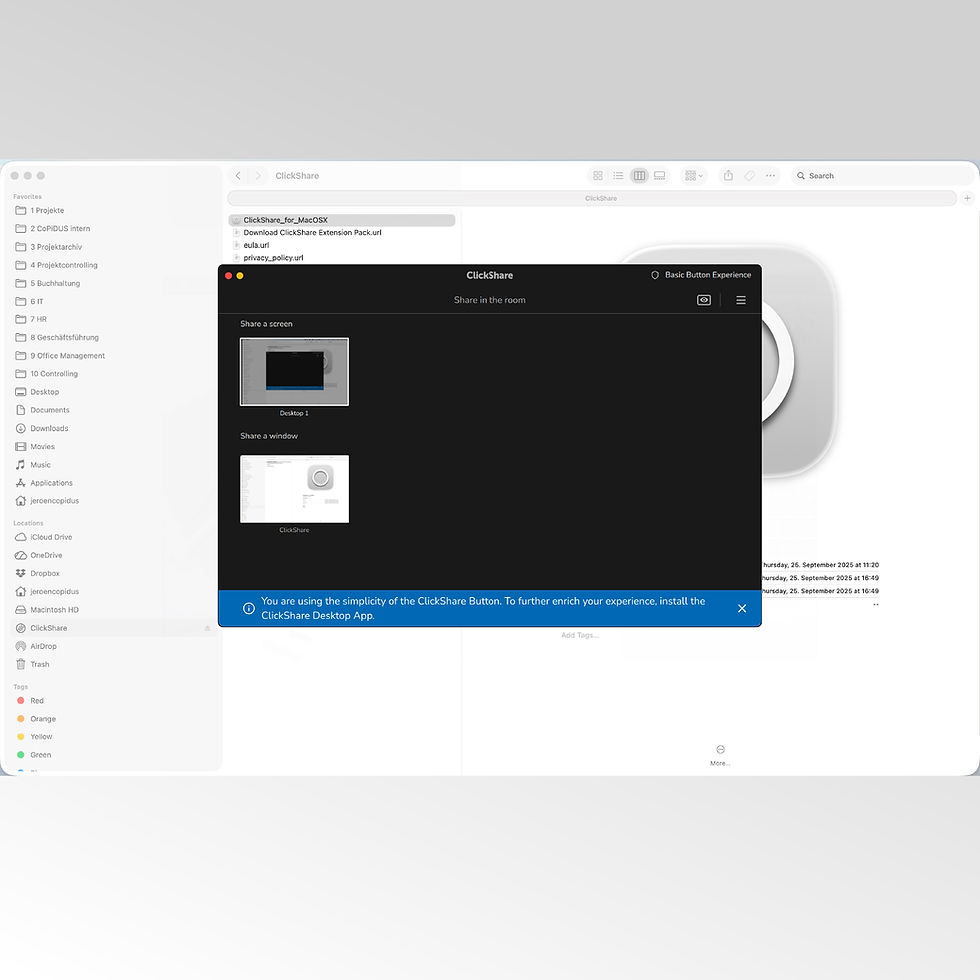The height and width of the screenshot is (980, 980).
Task: Select ClickShare_for_MacOSX file
Action: pos(342,220)
